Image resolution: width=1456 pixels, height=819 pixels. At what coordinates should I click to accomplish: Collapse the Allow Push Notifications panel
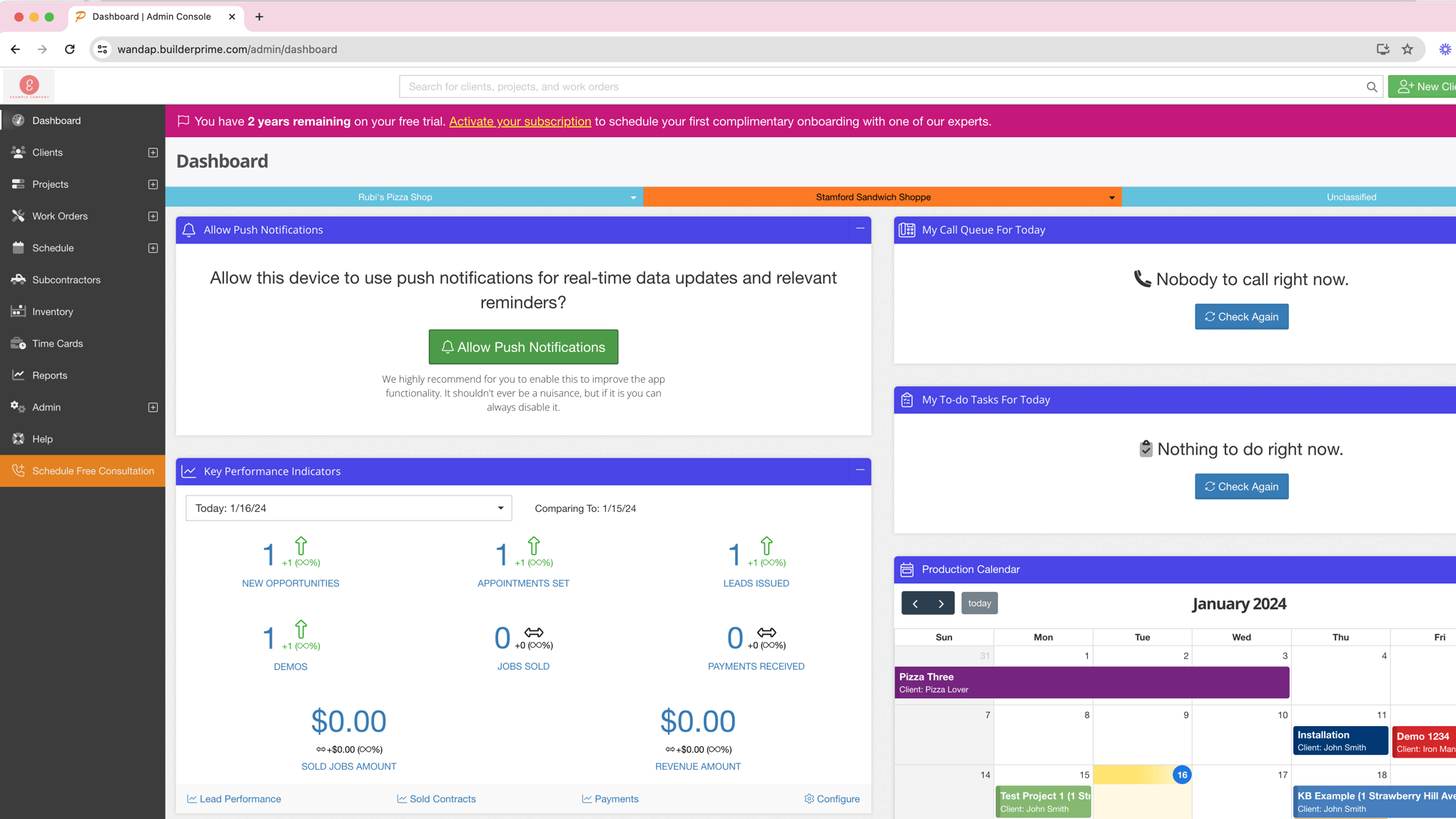point(860,228)
